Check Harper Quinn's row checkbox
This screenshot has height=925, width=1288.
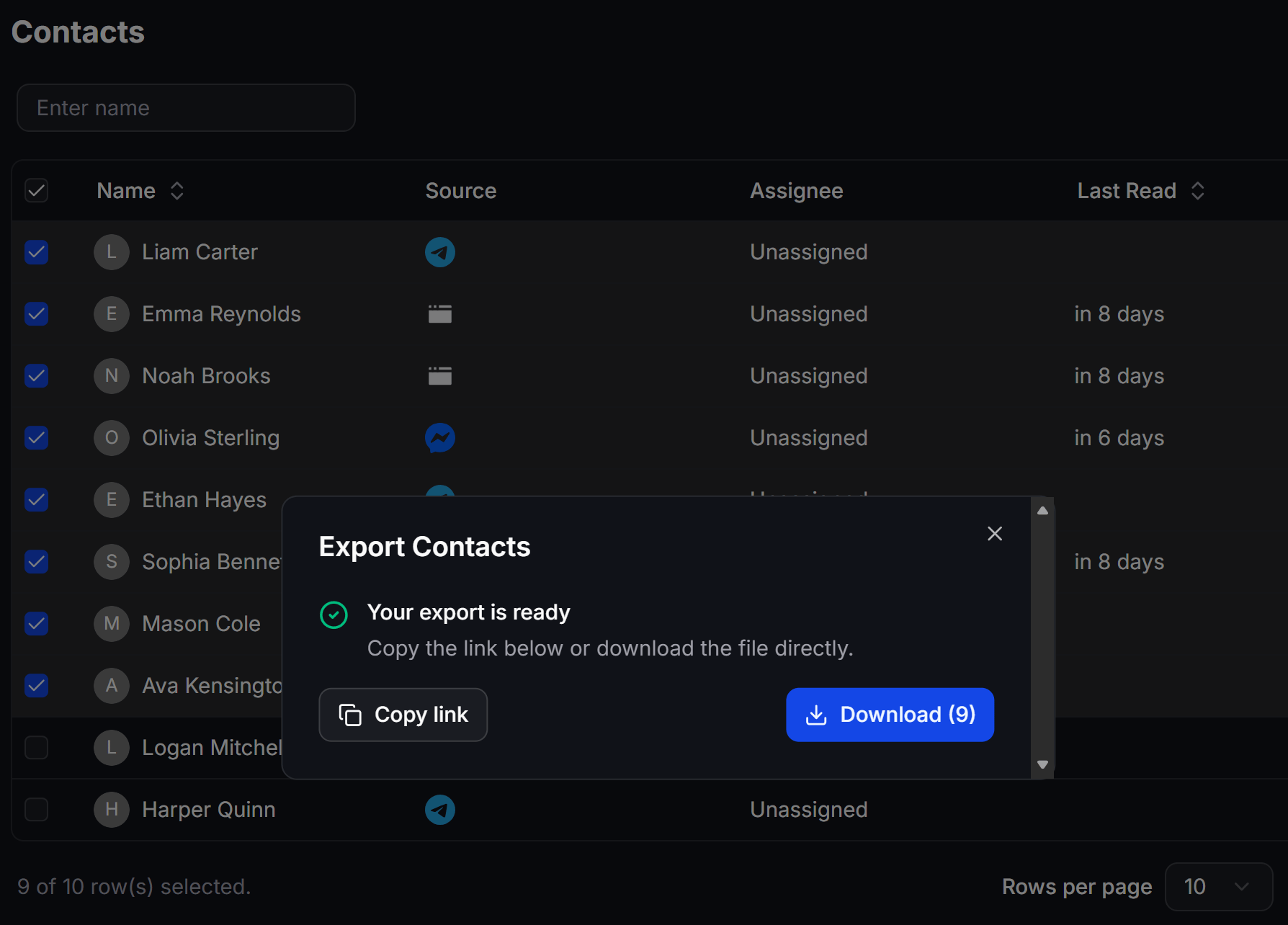tap(37, 810)
